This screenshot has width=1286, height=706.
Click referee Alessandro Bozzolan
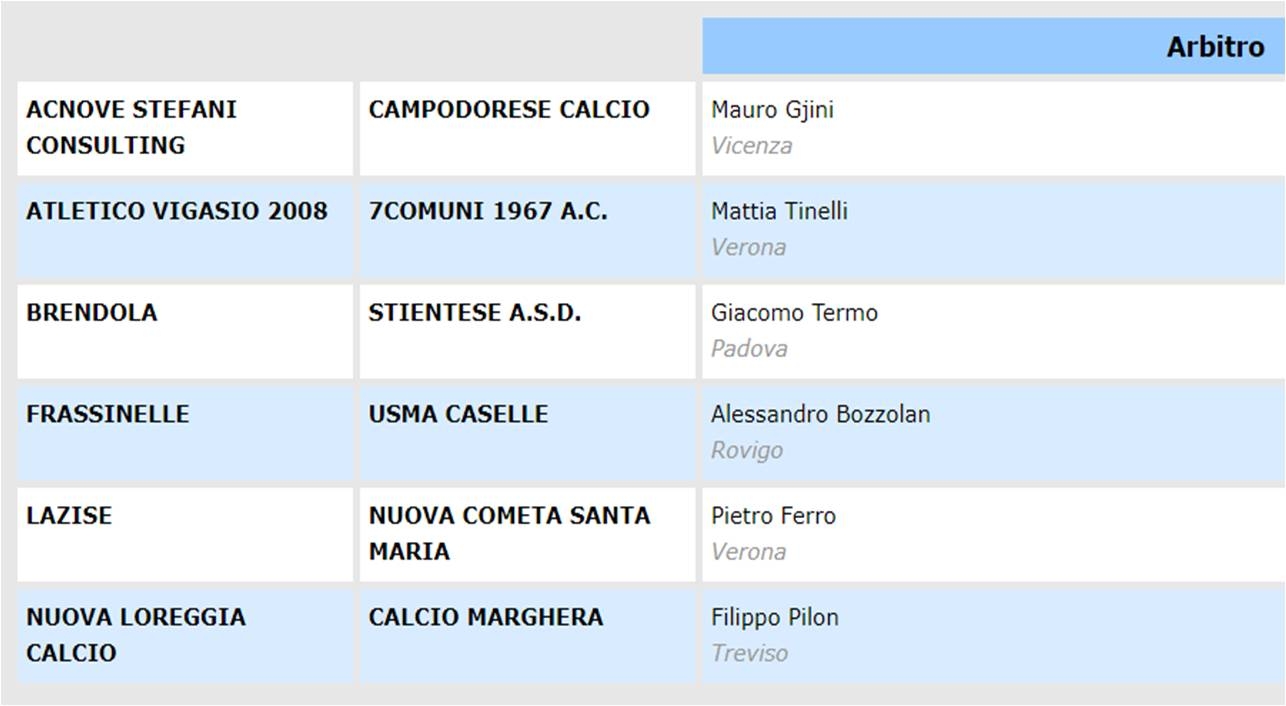coord(820,414)
